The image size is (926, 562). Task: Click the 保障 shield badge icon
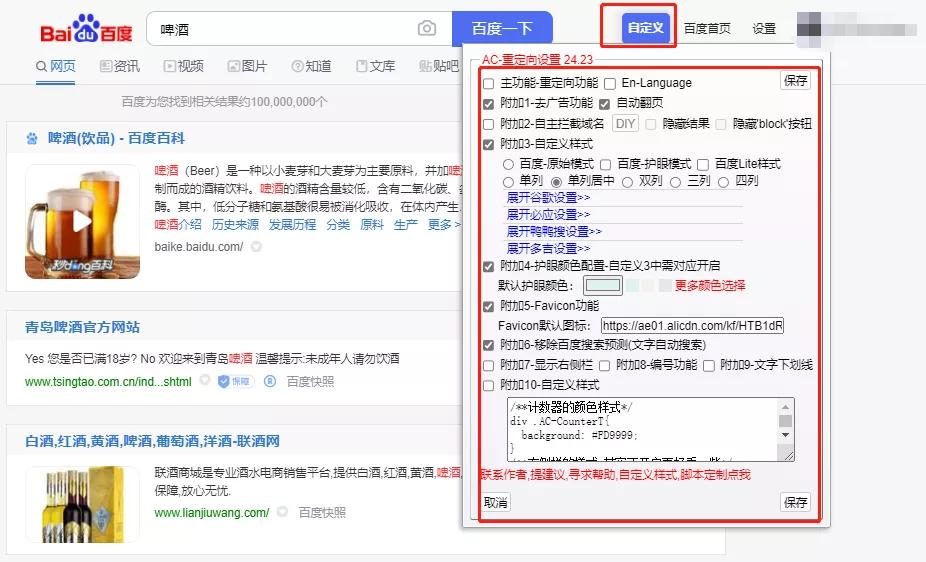pyautogui.click(x=236, y=381)
